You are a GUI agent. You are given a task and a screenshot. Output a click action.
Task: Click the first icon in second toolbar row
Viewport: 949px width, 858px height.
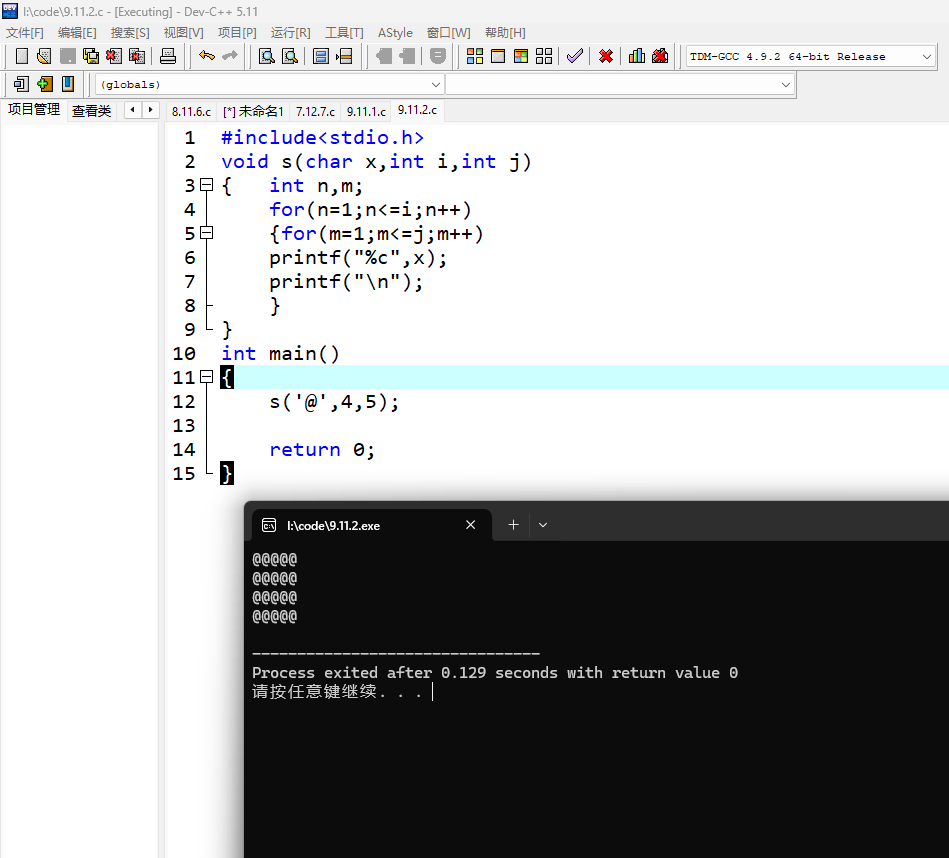(22, 84)
